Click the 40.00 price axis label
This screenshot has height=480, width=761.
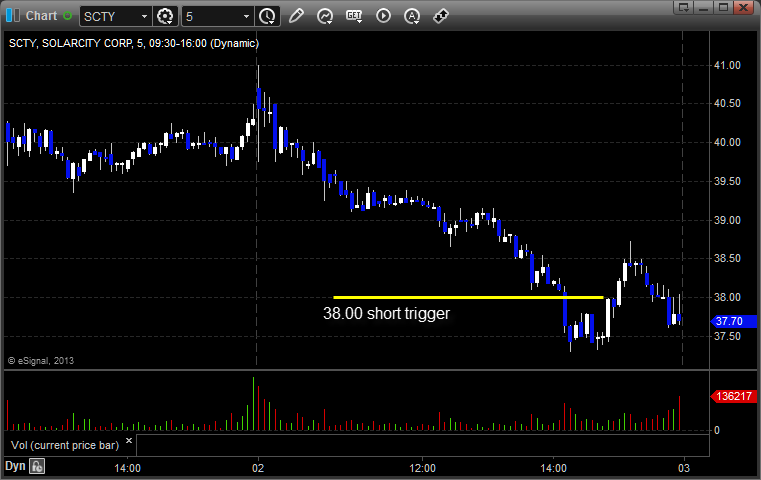click(x=727, y=142)
